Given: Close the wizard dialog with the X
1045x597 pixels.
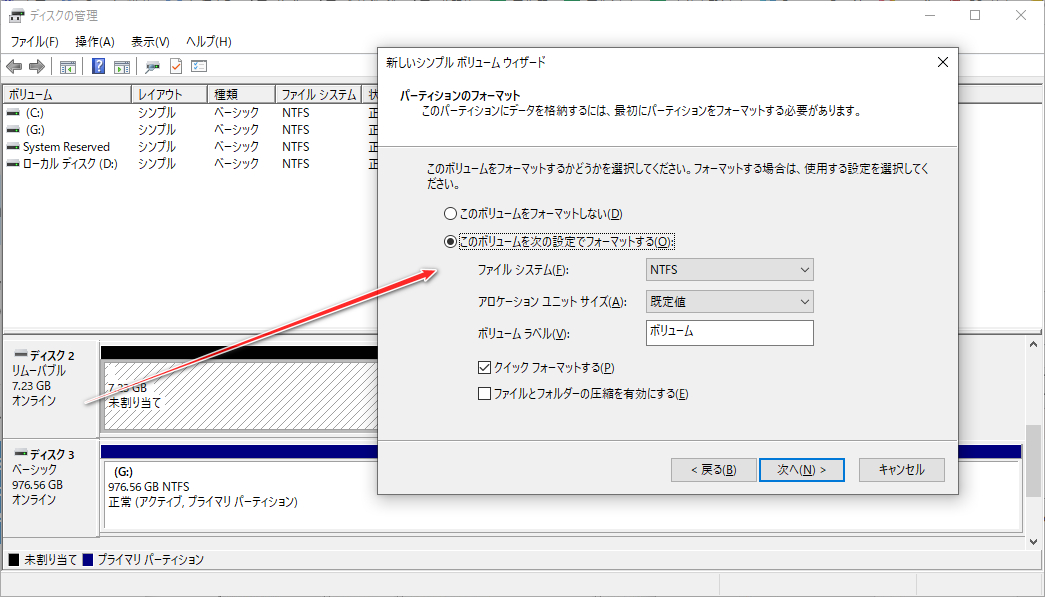Looking at the screenshot, I should [942, 62].
